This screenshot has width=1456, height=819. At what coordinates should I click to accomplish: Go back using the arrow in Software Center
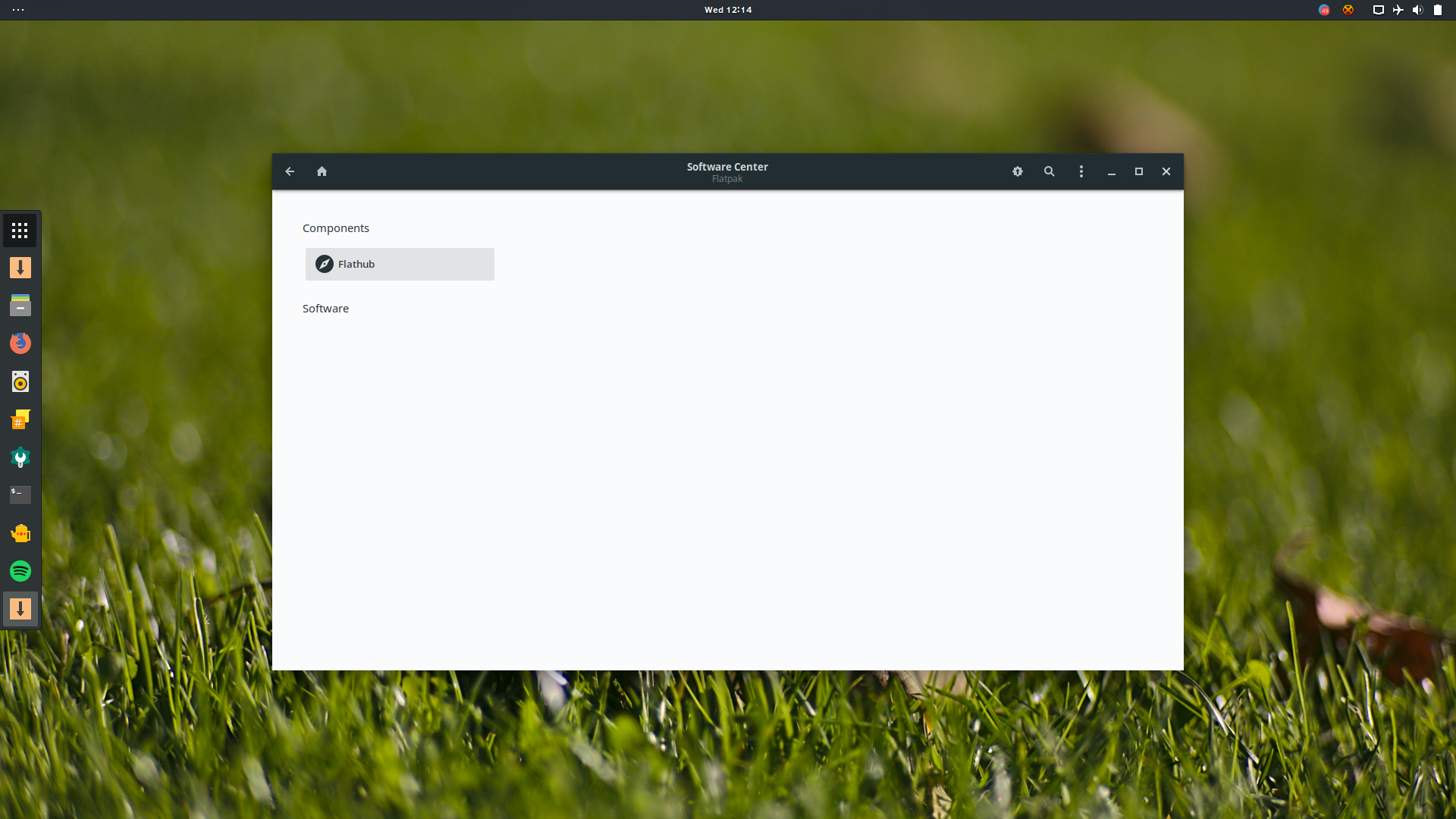pos(290,171)
